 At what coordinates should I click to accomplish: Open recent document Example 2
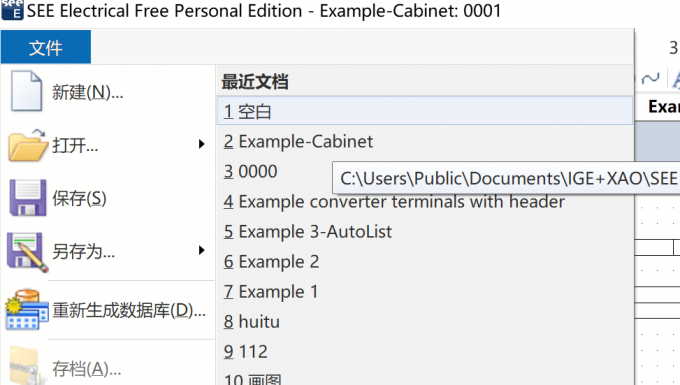[x=425, y=261]
